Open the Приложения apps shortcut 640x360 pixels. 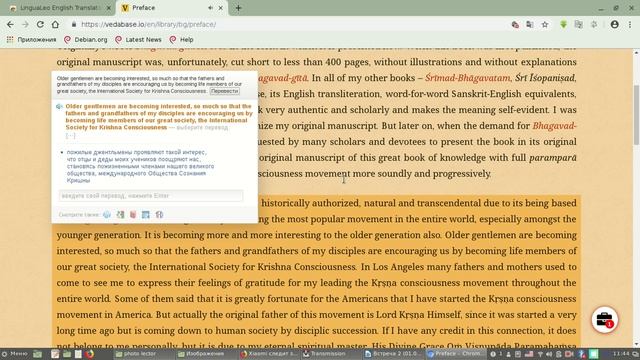click(31, 40)
